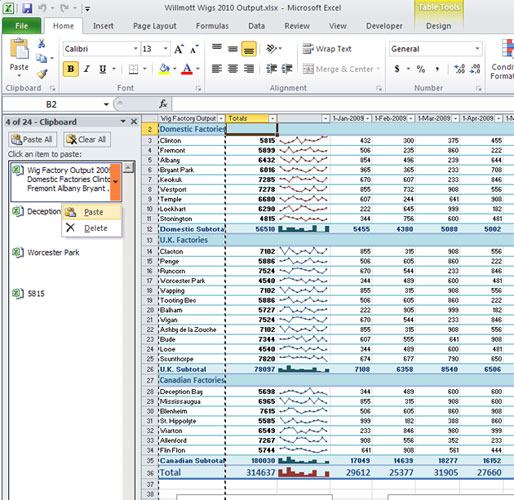Align text right
Image resolution: width=514 pixels, height=500 pixels.
[x=249, y=69]
